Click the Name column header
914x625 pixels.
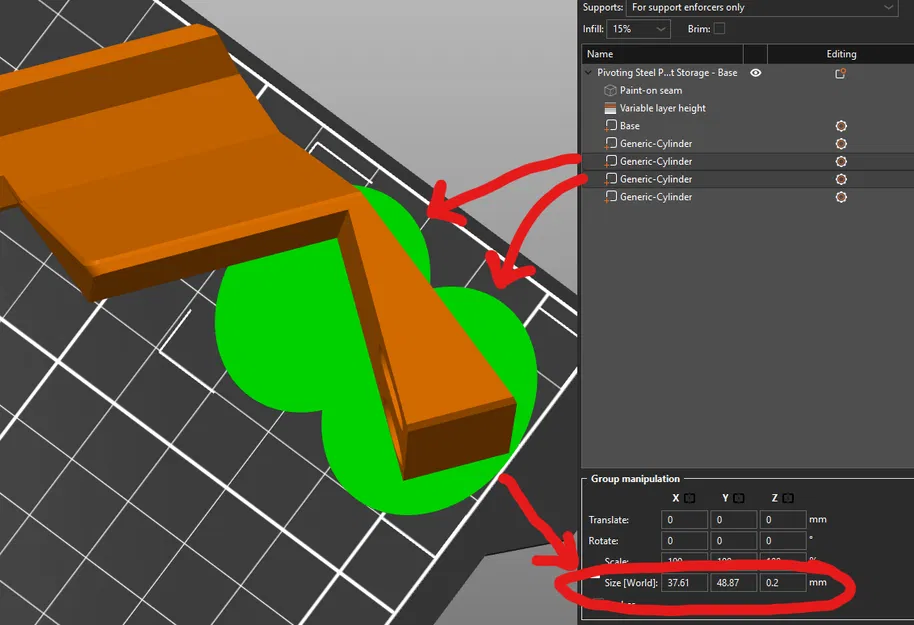click(x=662, y=54)
